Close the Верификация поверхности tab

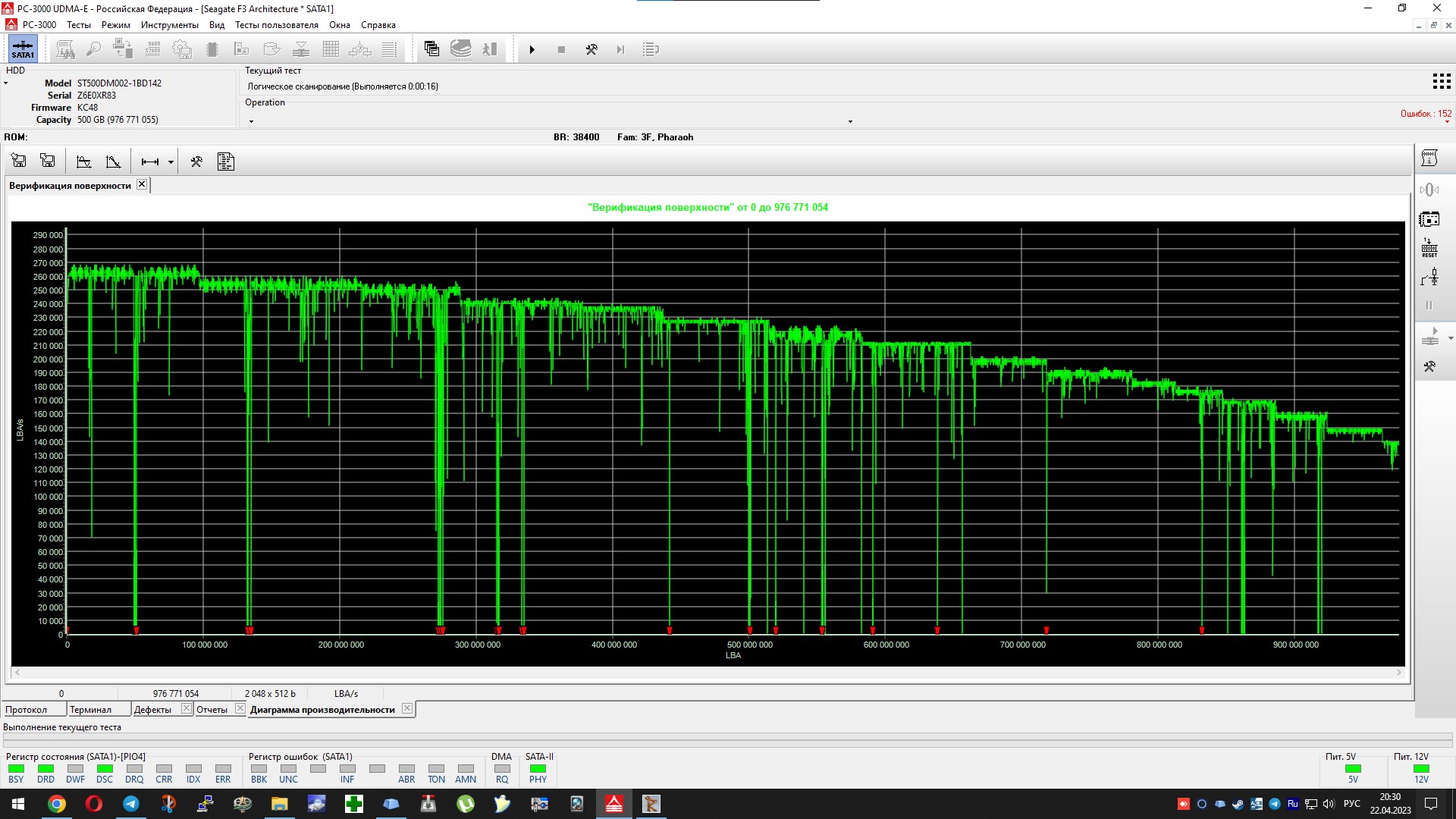pyautogui.click(x=142, y=184)
